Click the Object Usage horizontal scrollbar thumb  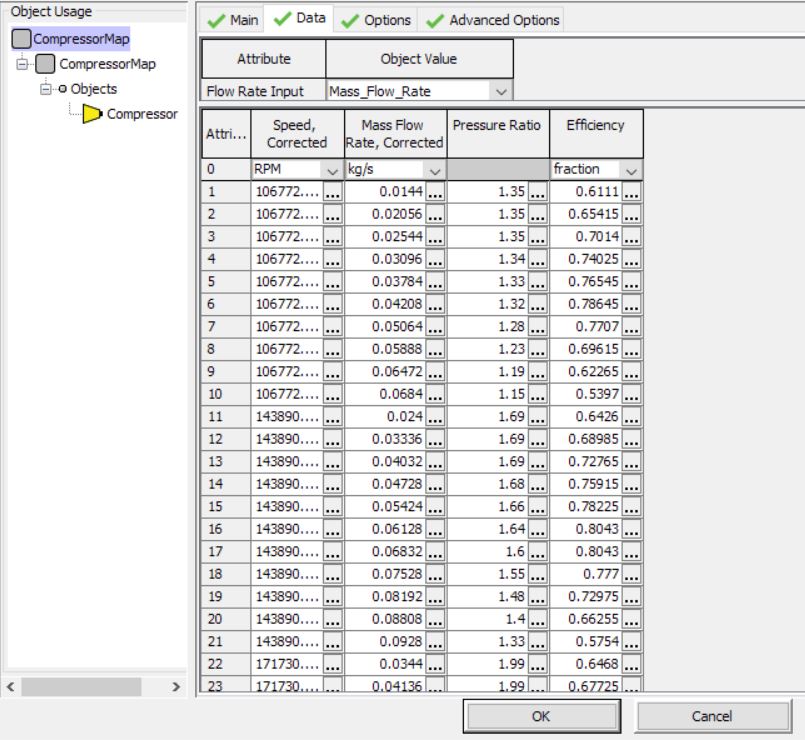pos(81,687)
